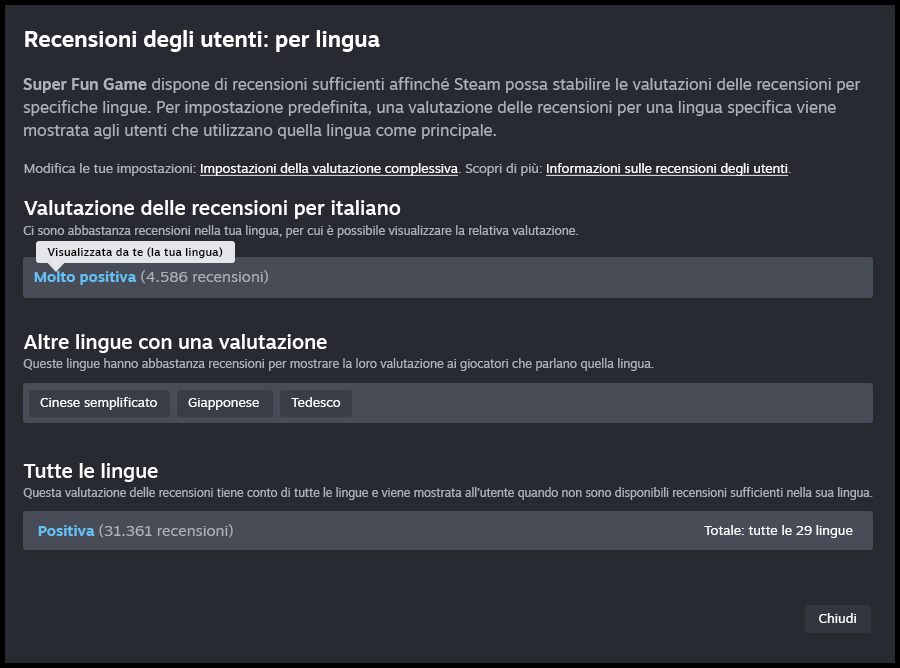Click the 'Visualizzata da te' tooltip
900x668 pixels.
tap(135, 252)
